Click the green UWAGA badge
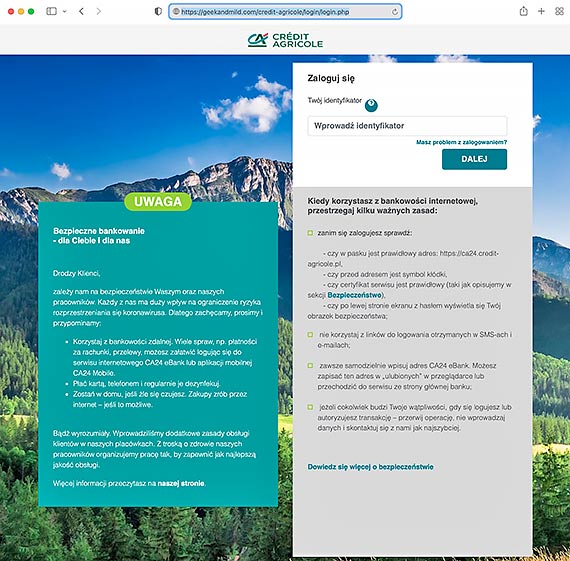This screenshot has height=561, width=570. point(158,202)
